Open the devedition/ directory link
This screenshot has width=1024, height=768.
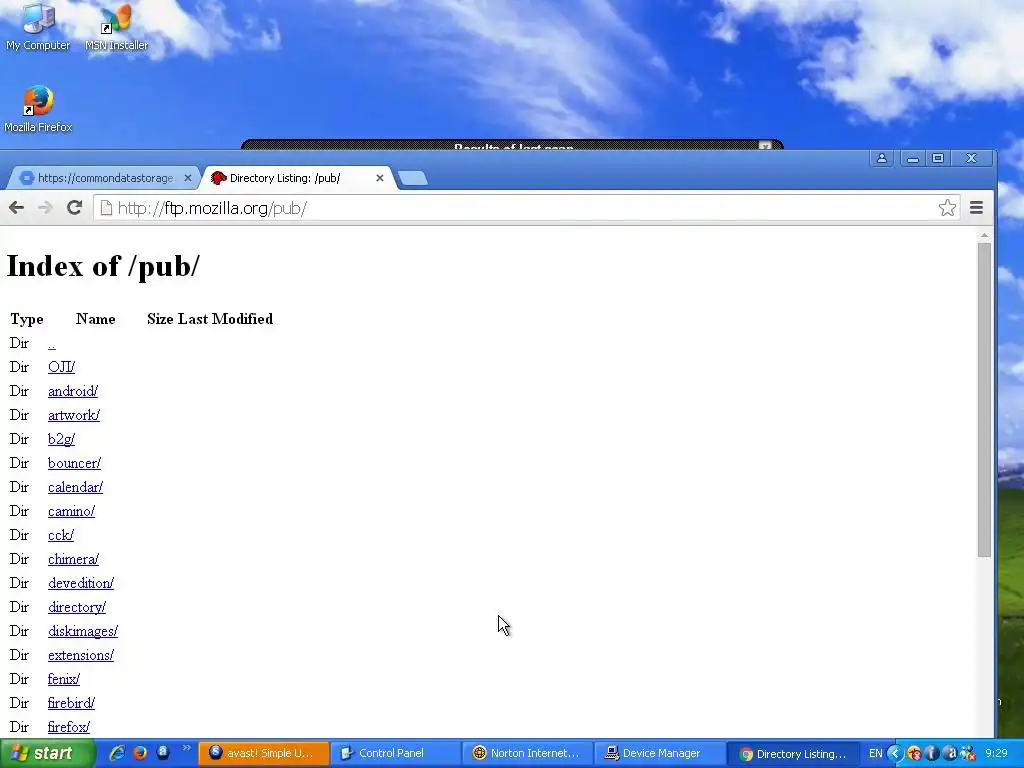point(81,583)
